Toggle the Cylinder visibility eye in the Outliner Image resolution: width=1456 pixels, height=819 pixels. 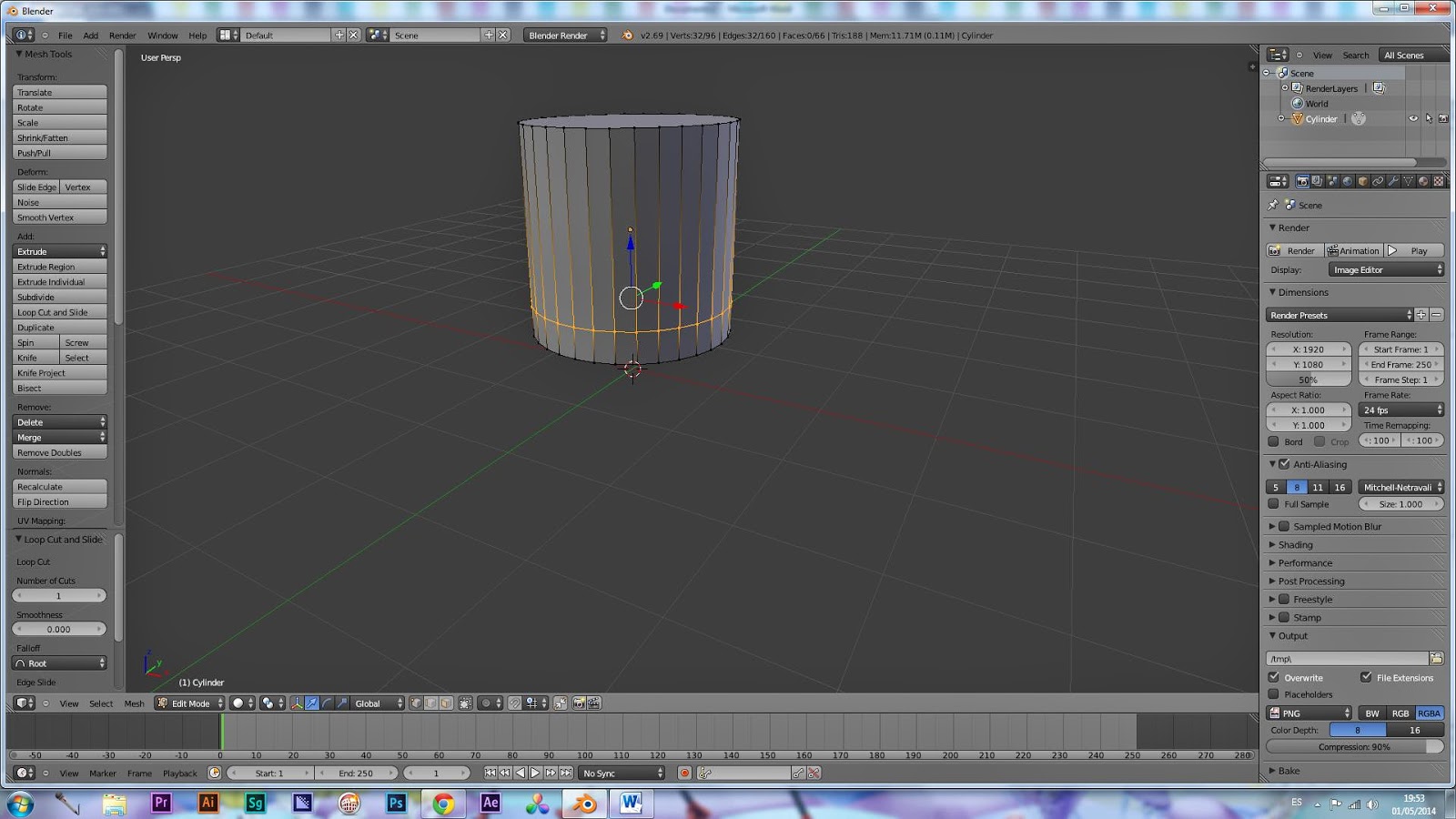(1413, 118)
